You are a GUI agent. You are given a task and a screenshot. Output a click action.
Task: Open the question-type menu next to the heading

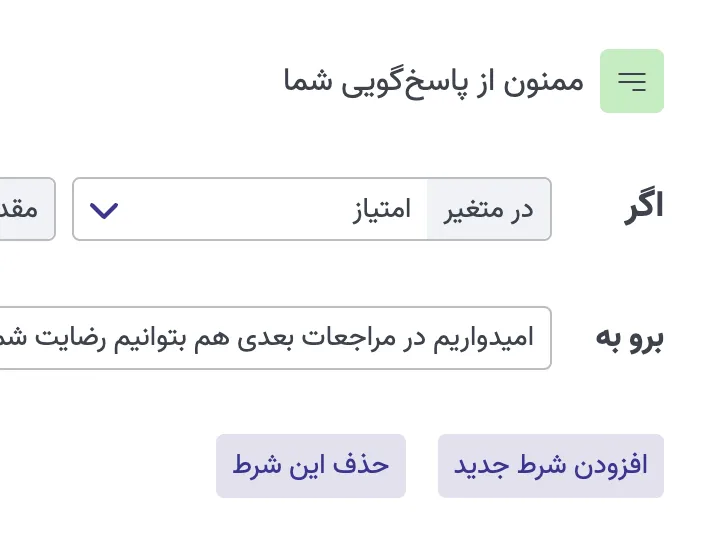632,81
